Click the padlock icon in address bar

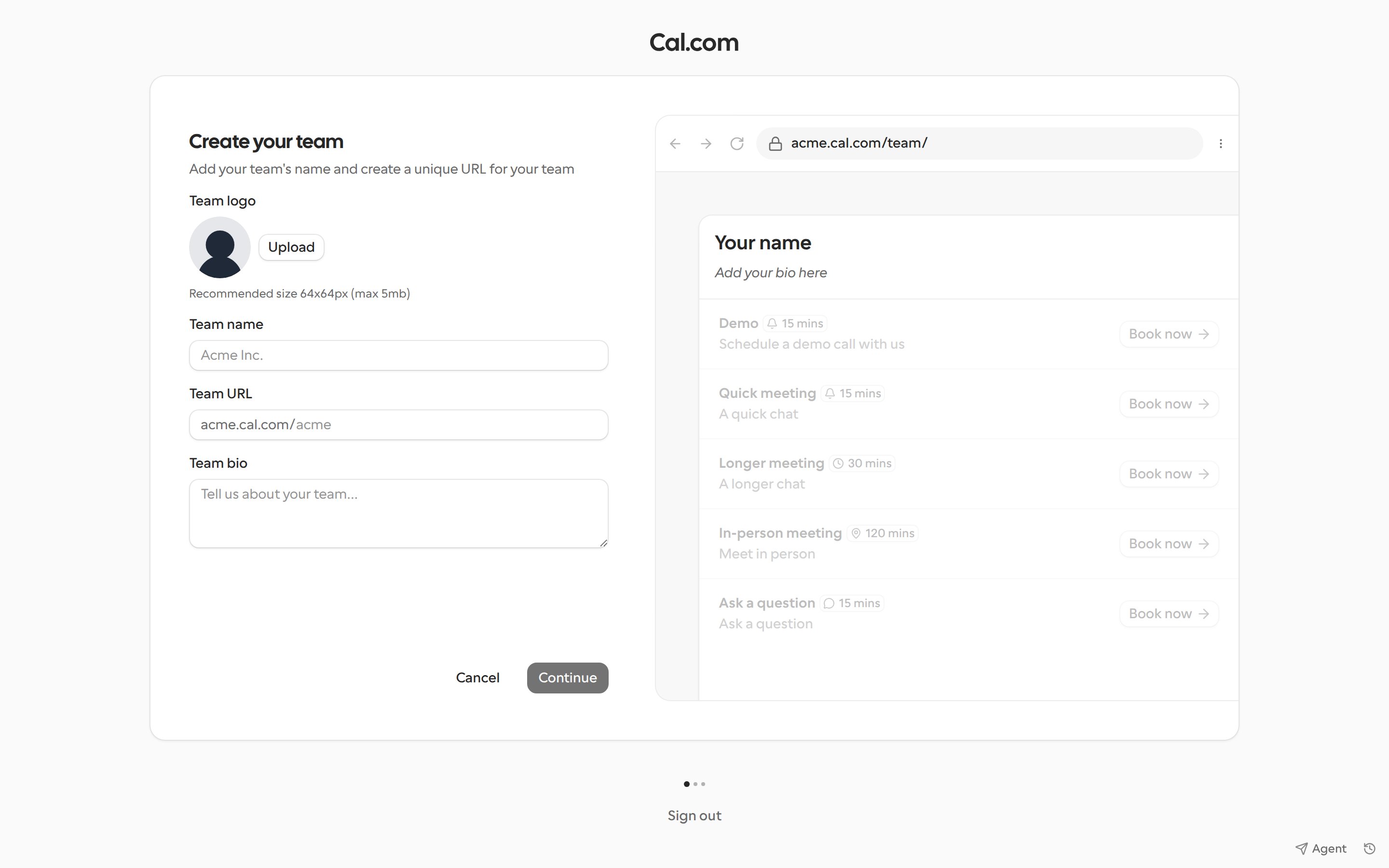click(776, 144)
